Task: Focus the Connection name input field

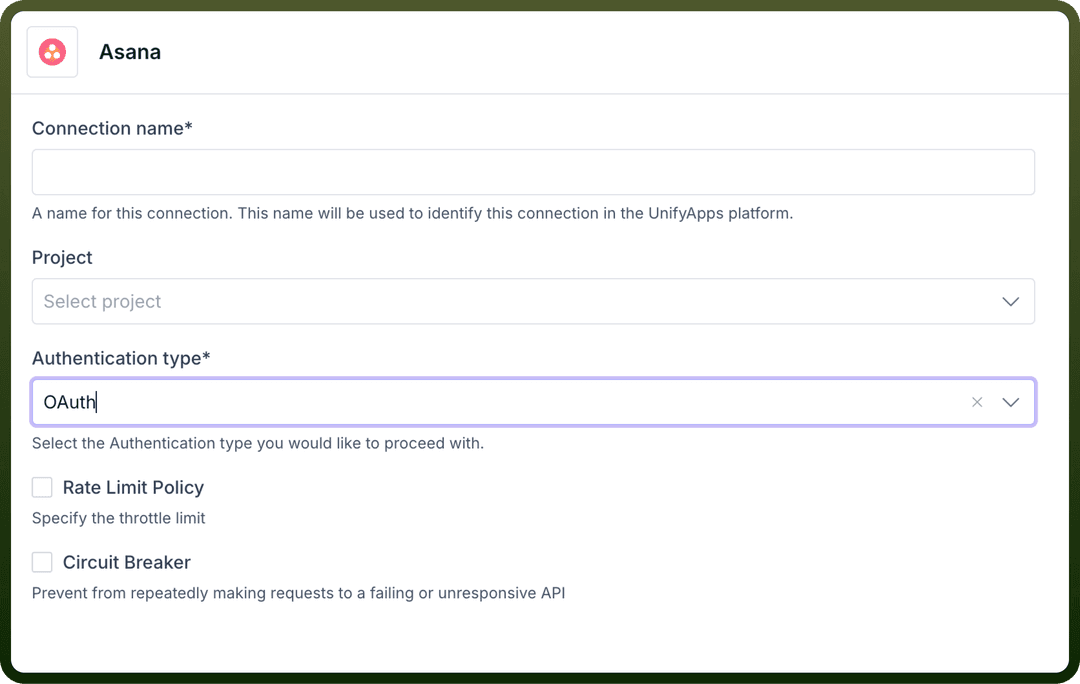Action: 533,172
